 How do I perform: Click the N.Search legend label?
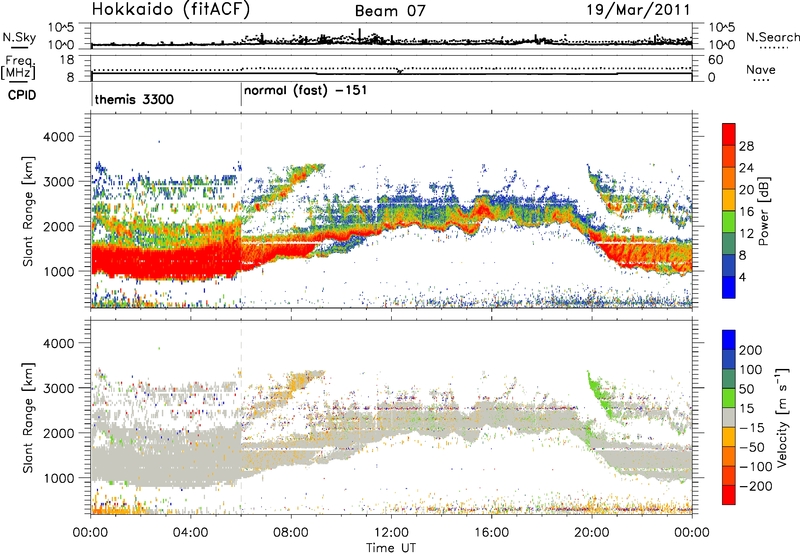coord(772,37)
